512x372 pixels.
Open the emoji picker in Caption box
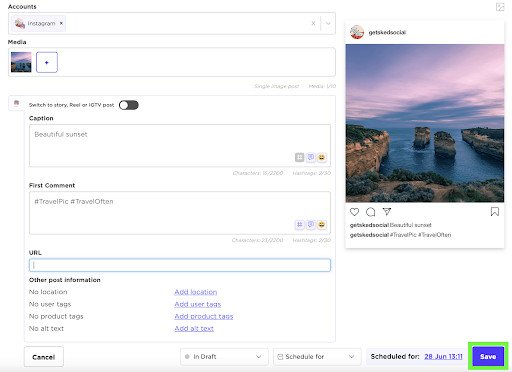(322, 157)
